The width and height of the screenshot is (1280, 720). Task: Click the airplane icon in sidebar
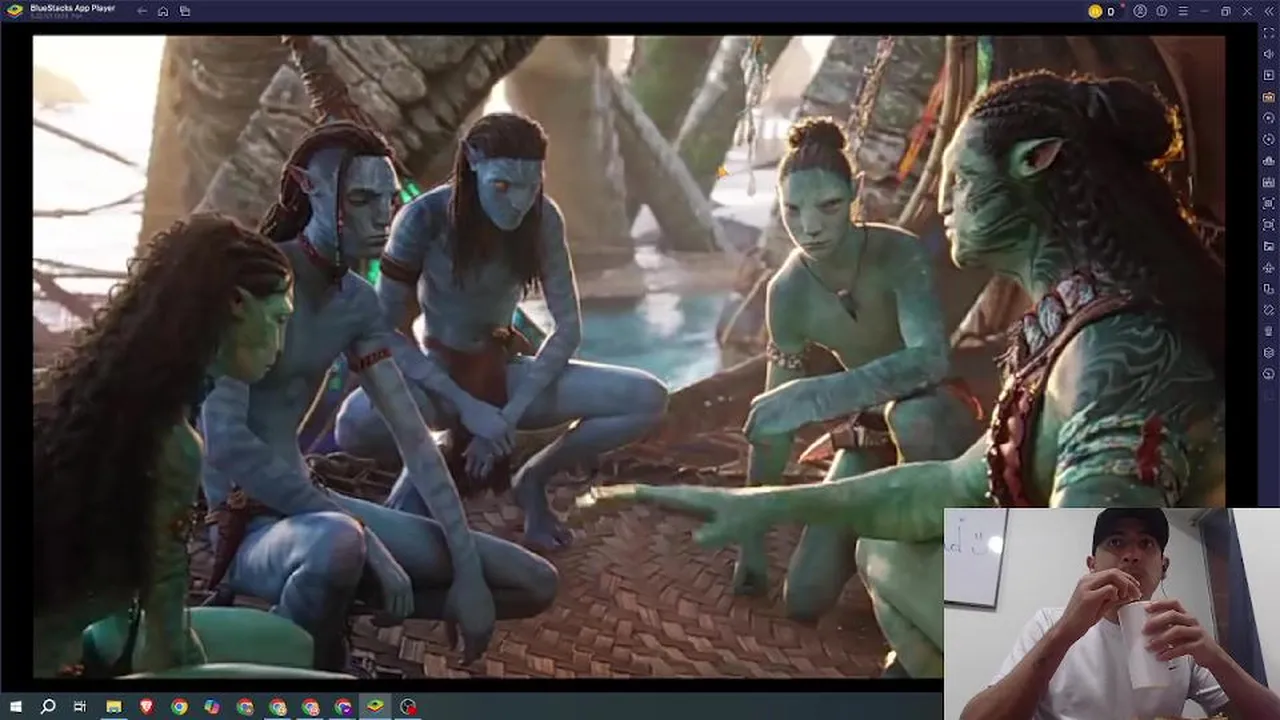point(1269,267)
